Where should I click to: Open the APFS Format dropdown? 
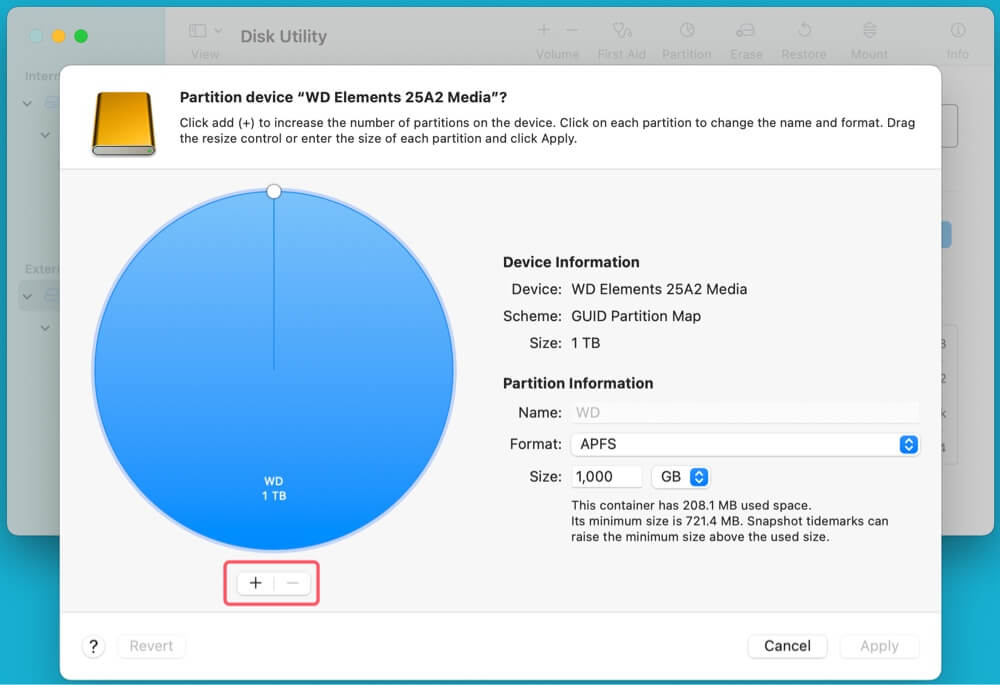744,444
